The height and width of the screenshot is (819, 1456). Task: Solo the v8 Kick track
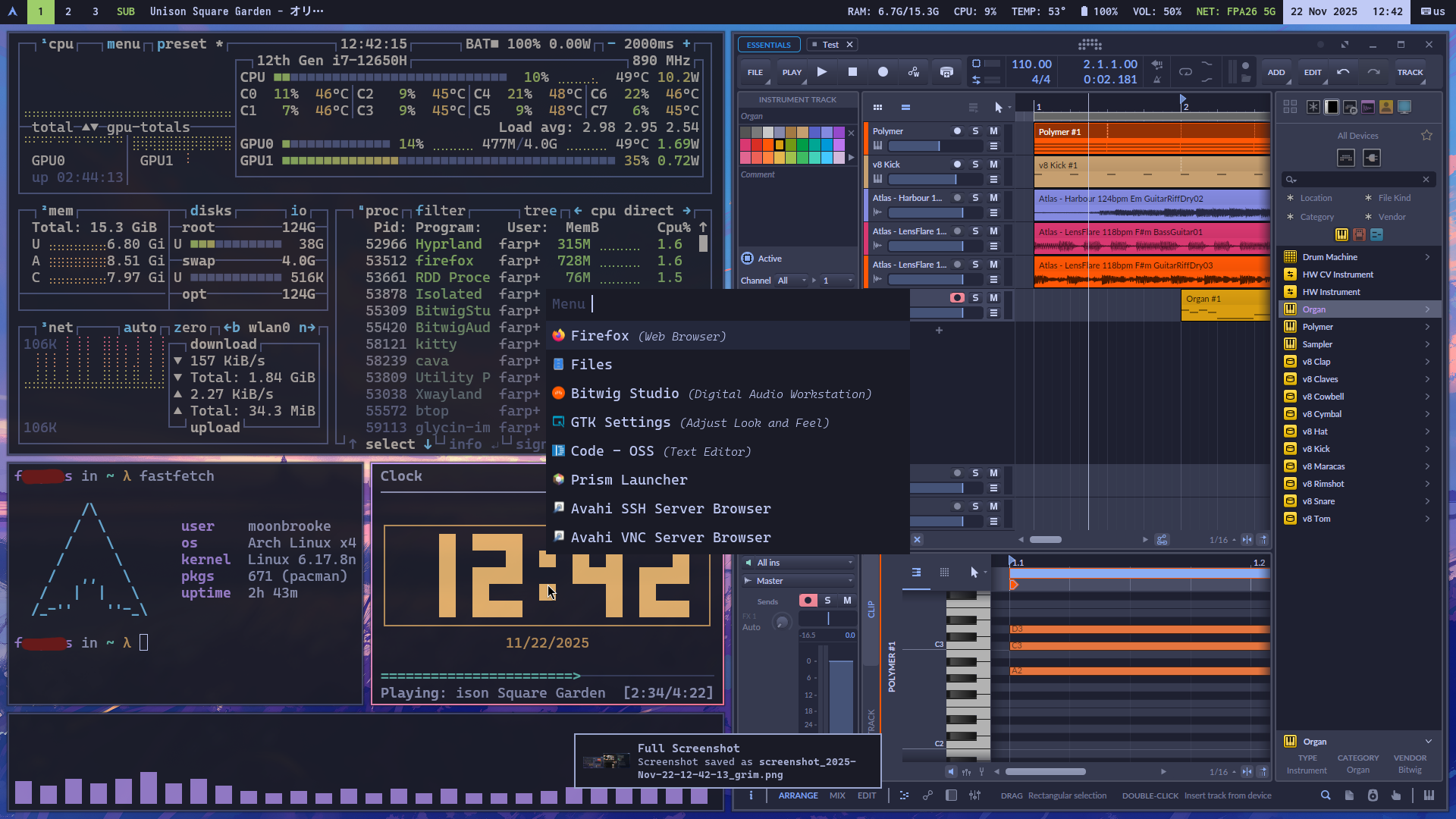click(975, 165)
